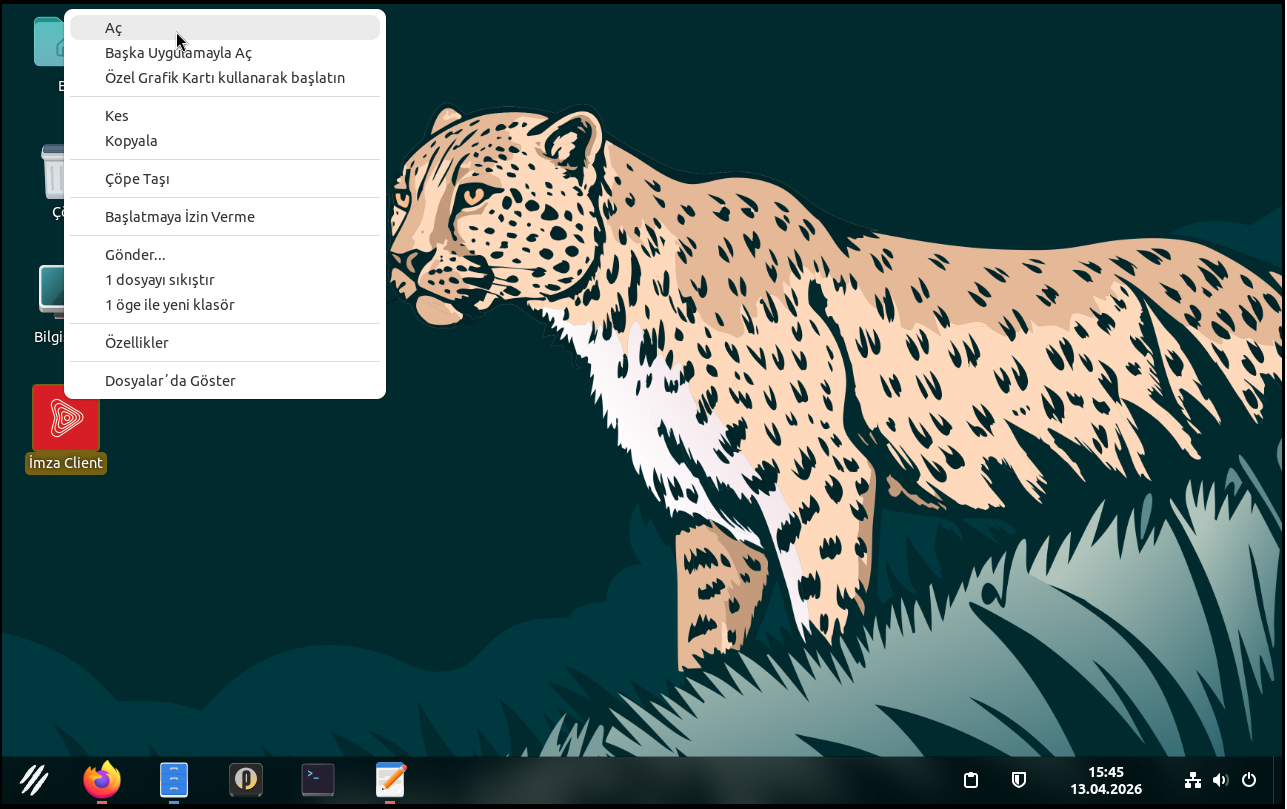Image resolution: width=1287 pixels, height=809 pixels.
Task: Click the power button in the system tray
Action: pos(1249,780)
